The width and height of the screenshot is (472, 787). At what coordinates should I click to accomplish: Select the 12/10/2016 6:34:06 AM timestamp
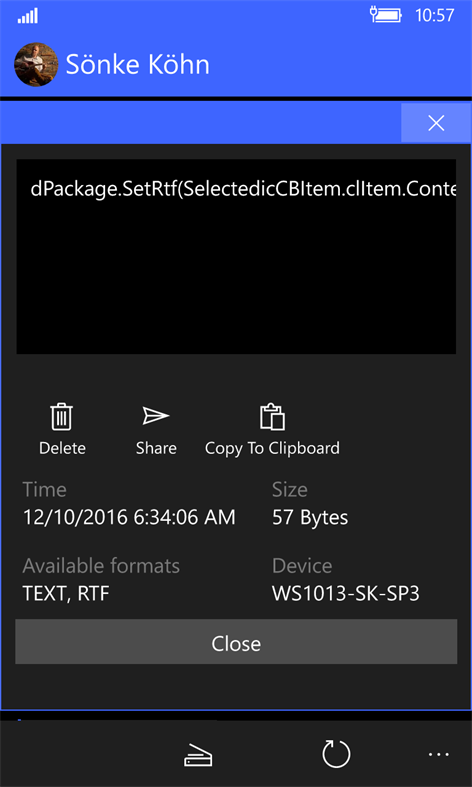[x=129, y=517]
